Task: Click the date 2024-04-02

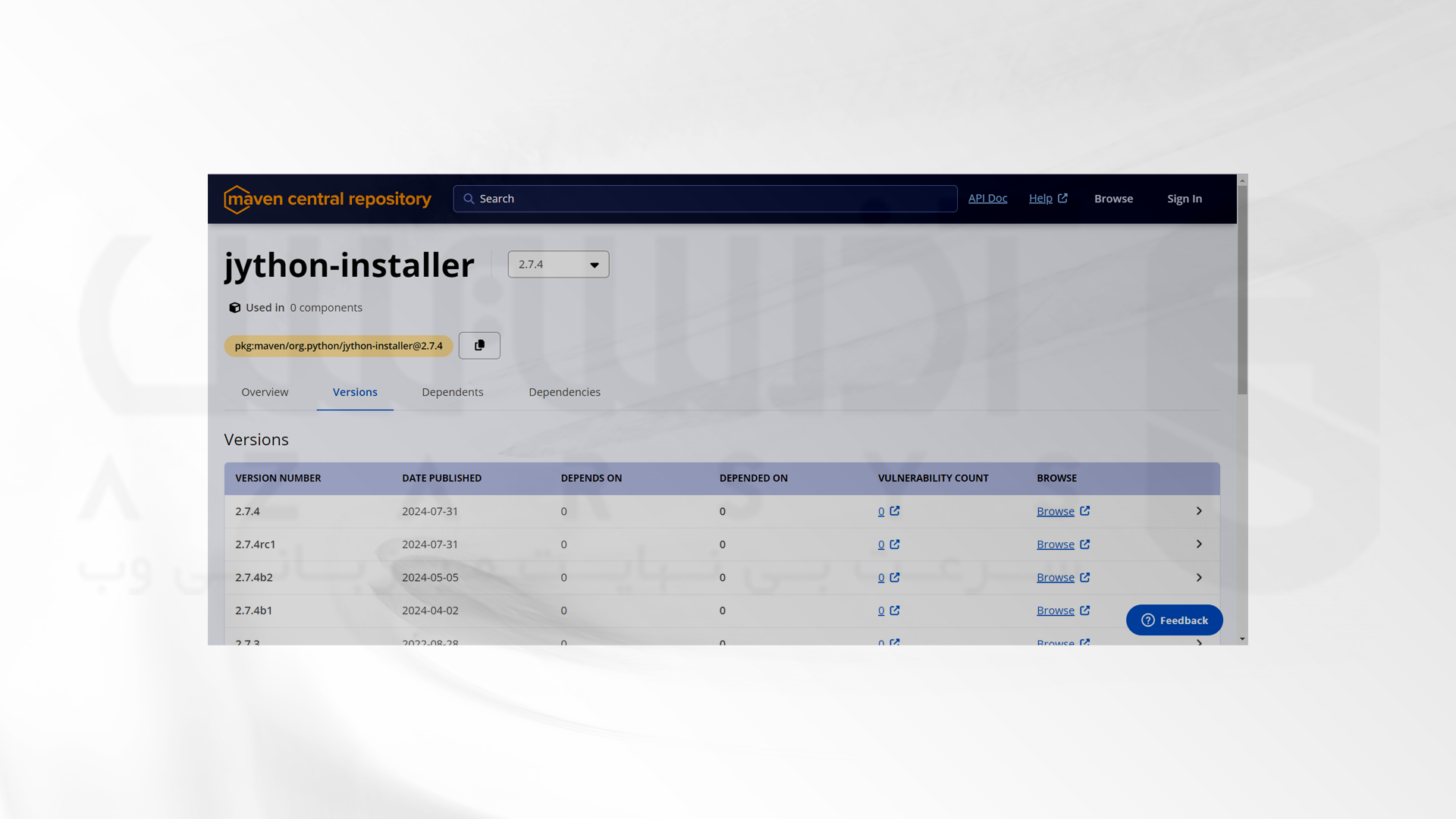Action: [x=430, y=610]
